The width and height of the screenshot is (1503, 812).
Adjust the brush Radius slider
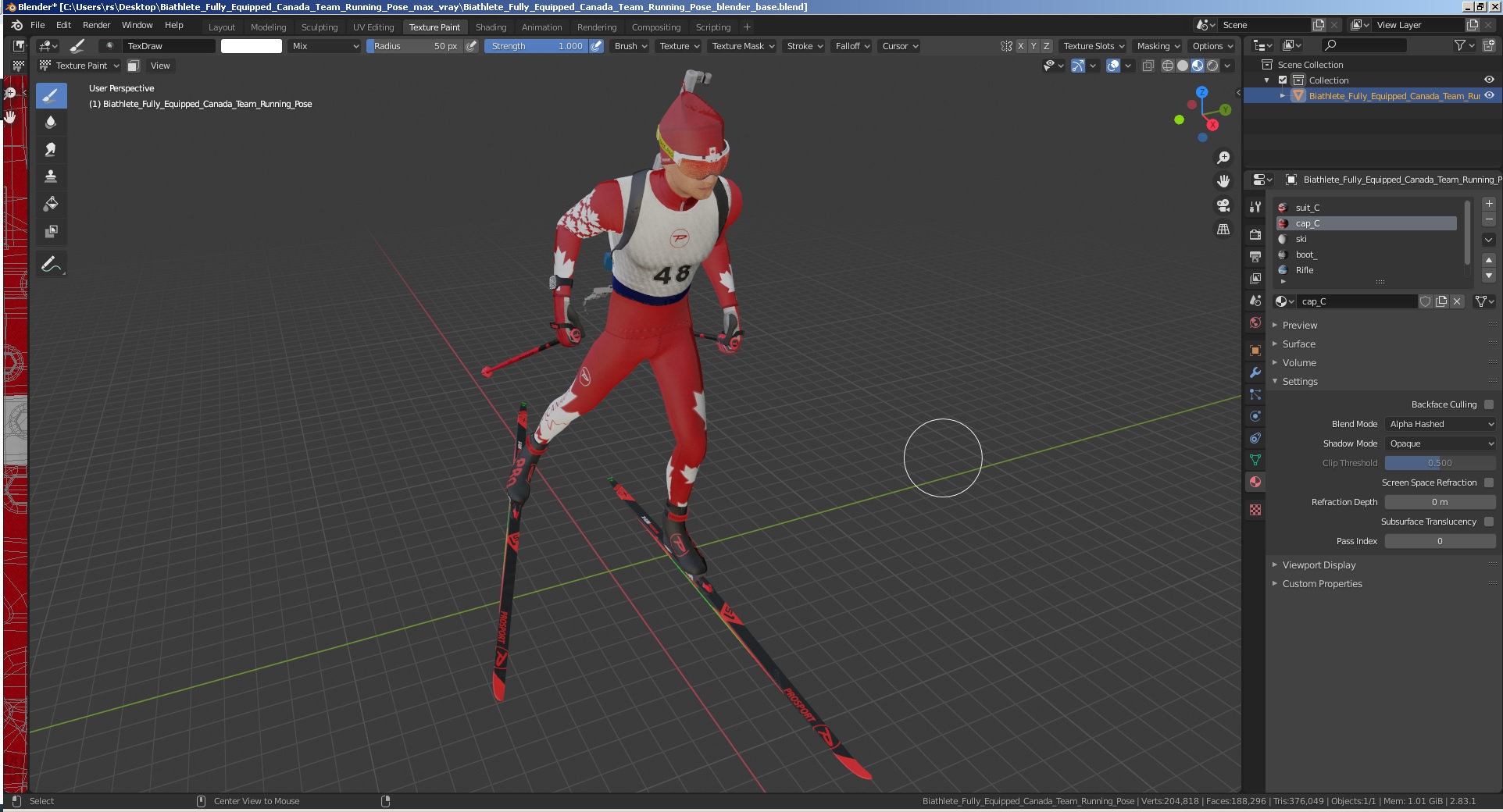coord(415,46)
